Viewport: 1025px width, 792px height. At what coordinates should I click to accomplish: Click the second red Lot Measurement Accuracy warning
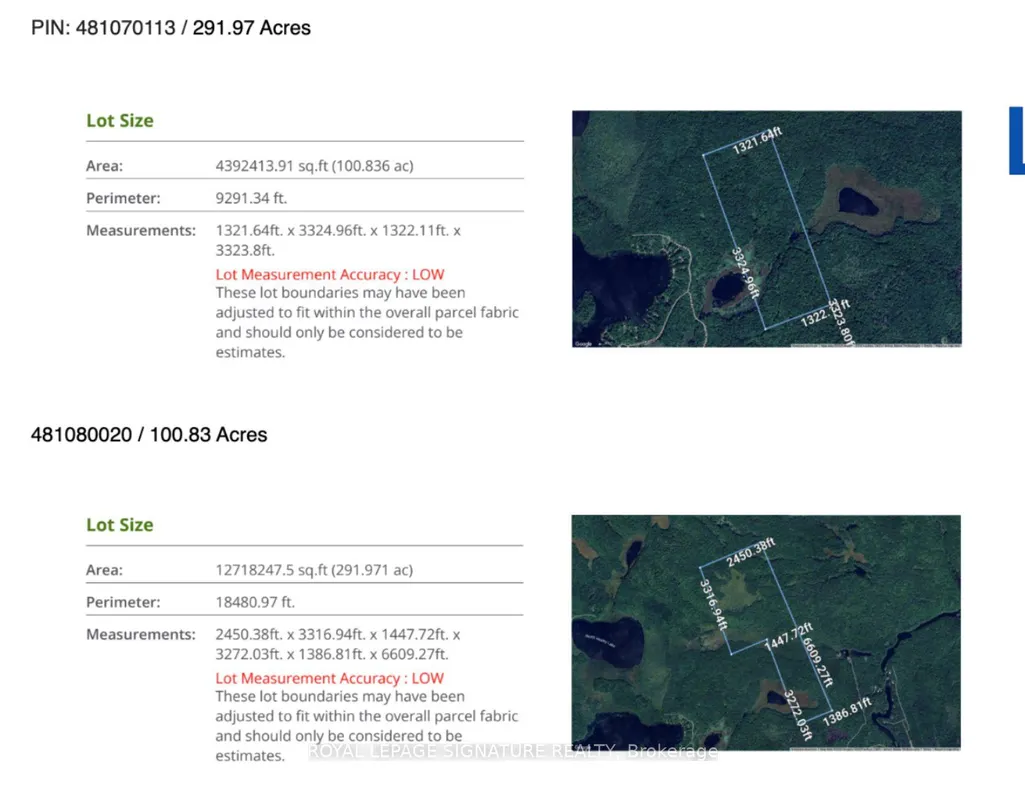click(330, 678)
